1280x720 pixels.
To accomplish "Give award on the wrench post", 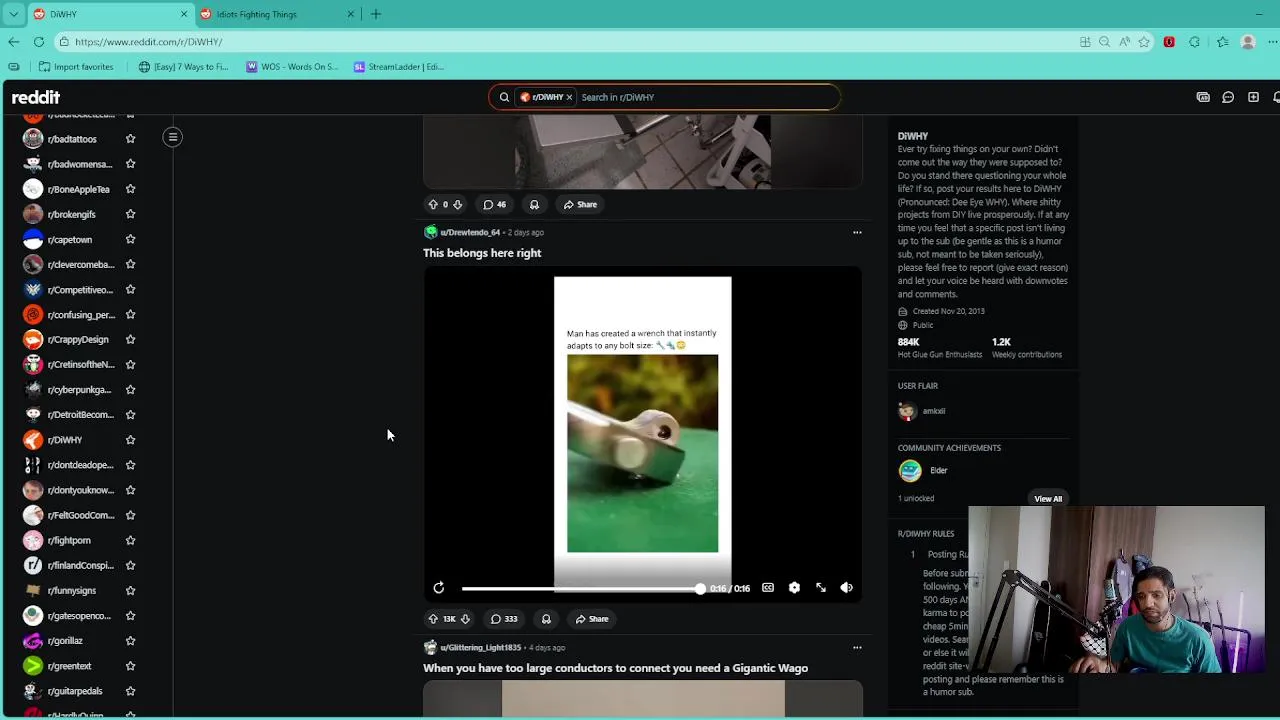I will coord(546,619).
